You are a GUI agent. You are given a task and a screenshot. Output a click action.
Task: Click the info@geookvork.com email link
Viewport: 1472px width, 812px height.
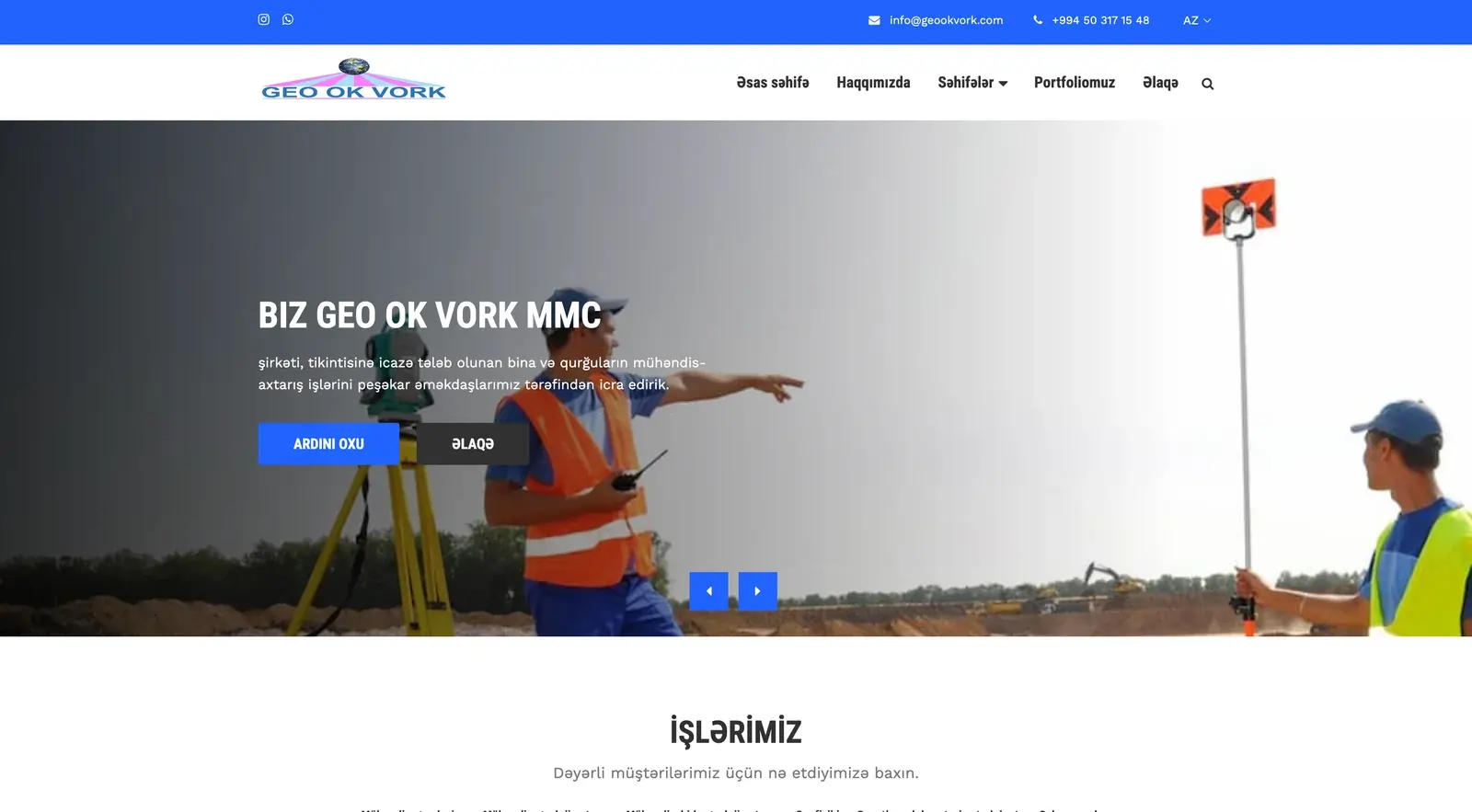coord(946,20)
